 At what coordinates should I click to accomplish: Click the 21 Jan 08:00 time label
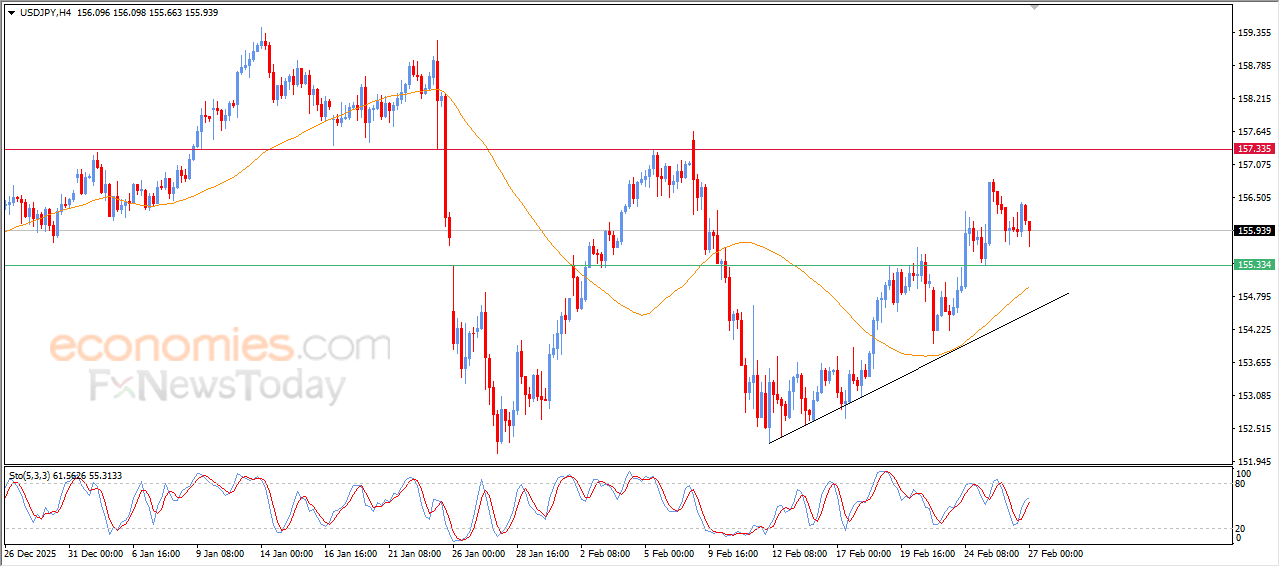coord(414,553)
